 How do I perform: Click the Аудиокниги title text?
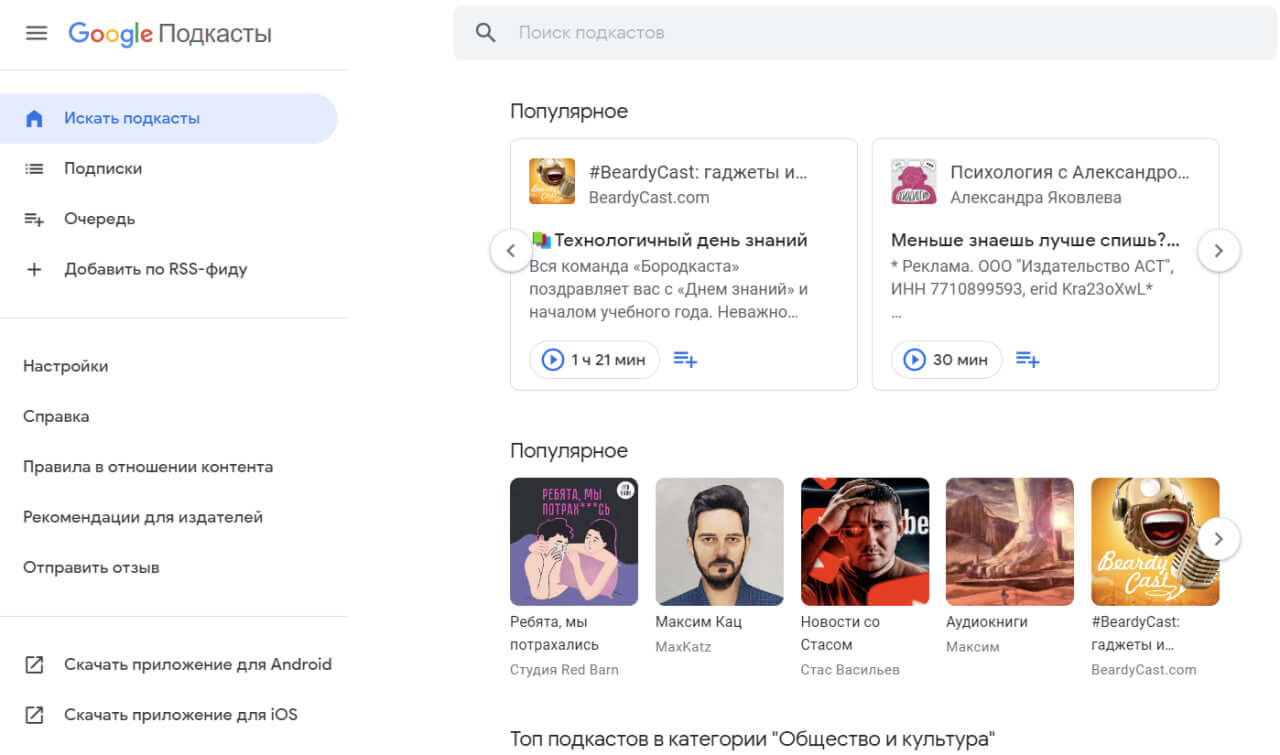click(x=987, y=621)
